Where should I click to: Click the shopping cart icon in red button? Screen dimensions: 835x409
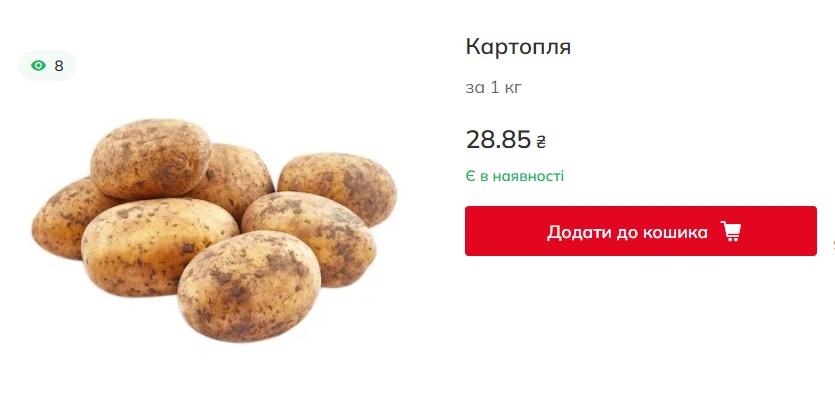pyautogui.click(x=731, y=232)
